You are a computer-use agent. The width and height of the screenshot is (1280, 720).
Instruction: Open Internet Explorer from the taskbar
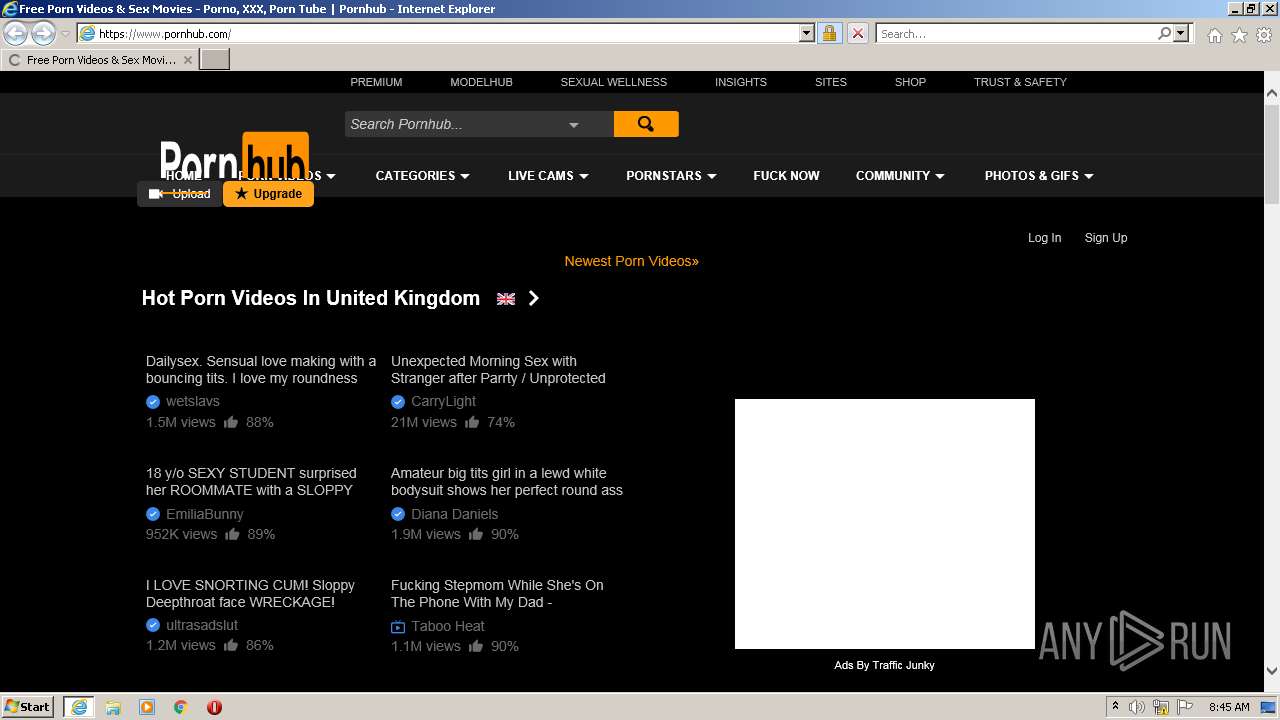(78, 707)
